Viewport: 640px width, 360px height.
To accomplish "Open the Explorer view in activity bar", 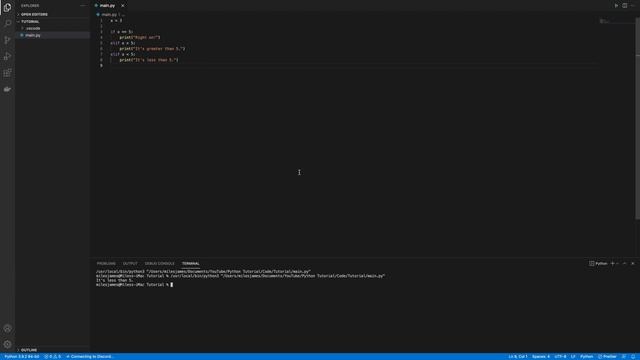I will [x=7, y=7].
